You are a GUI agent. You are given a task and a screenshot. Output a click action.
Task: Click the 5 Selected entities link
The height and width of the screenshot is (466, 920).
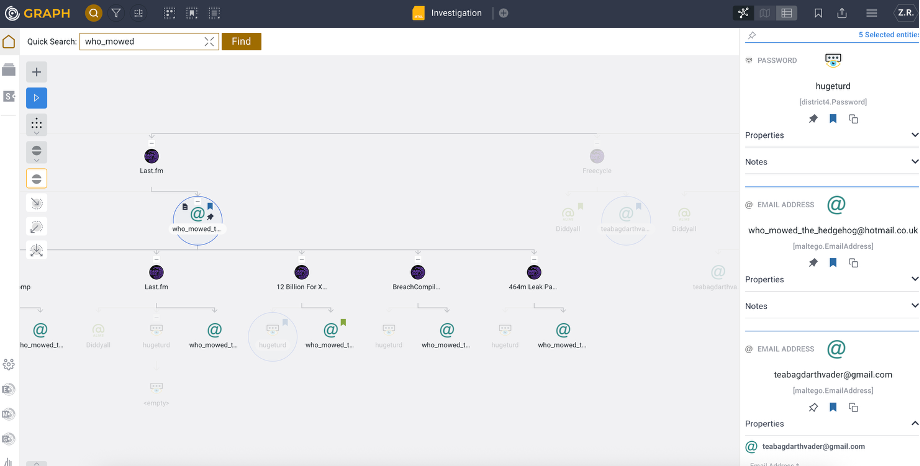(x=888, y=35)
